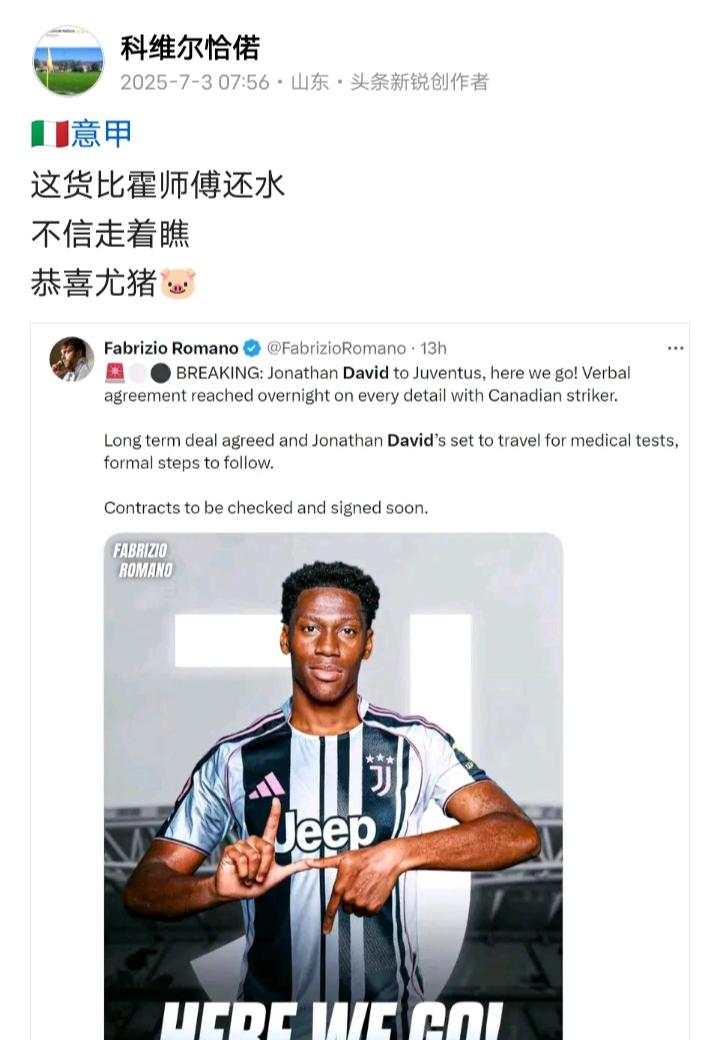Click the black circle emoji in tweet
This screenshot has height=1040, width=720.
[x=160, y=373]
